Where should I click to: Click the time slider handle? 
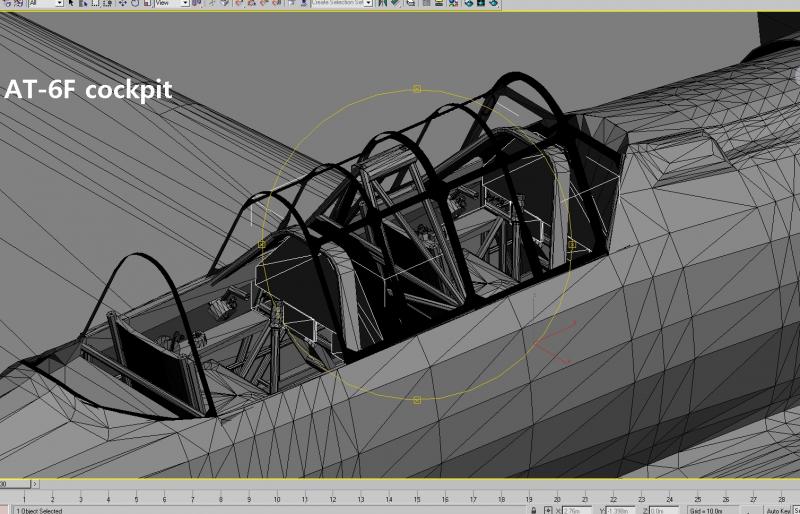click(x=15, y=483)
